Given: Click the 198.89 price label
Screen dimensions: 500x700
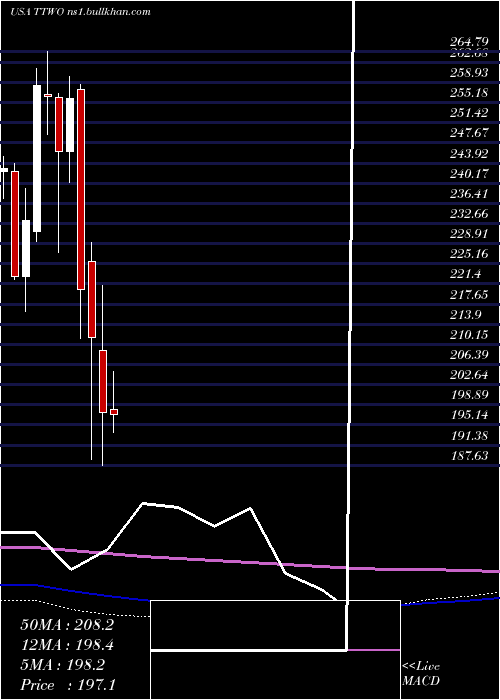Looking at the screenshot, I should click(468, 395).
